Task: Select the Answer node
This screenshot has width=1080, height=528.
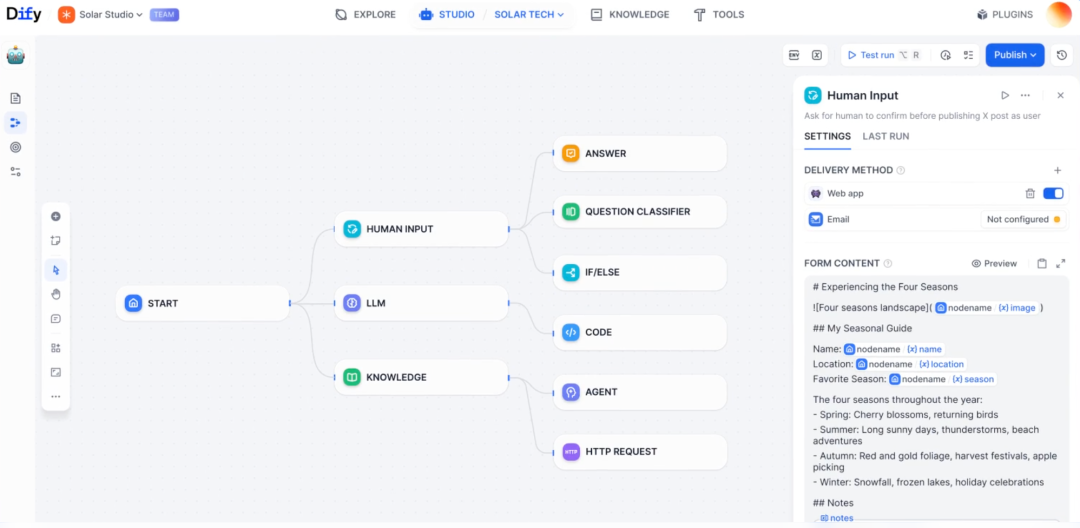Action: click(x=640, y=154)
